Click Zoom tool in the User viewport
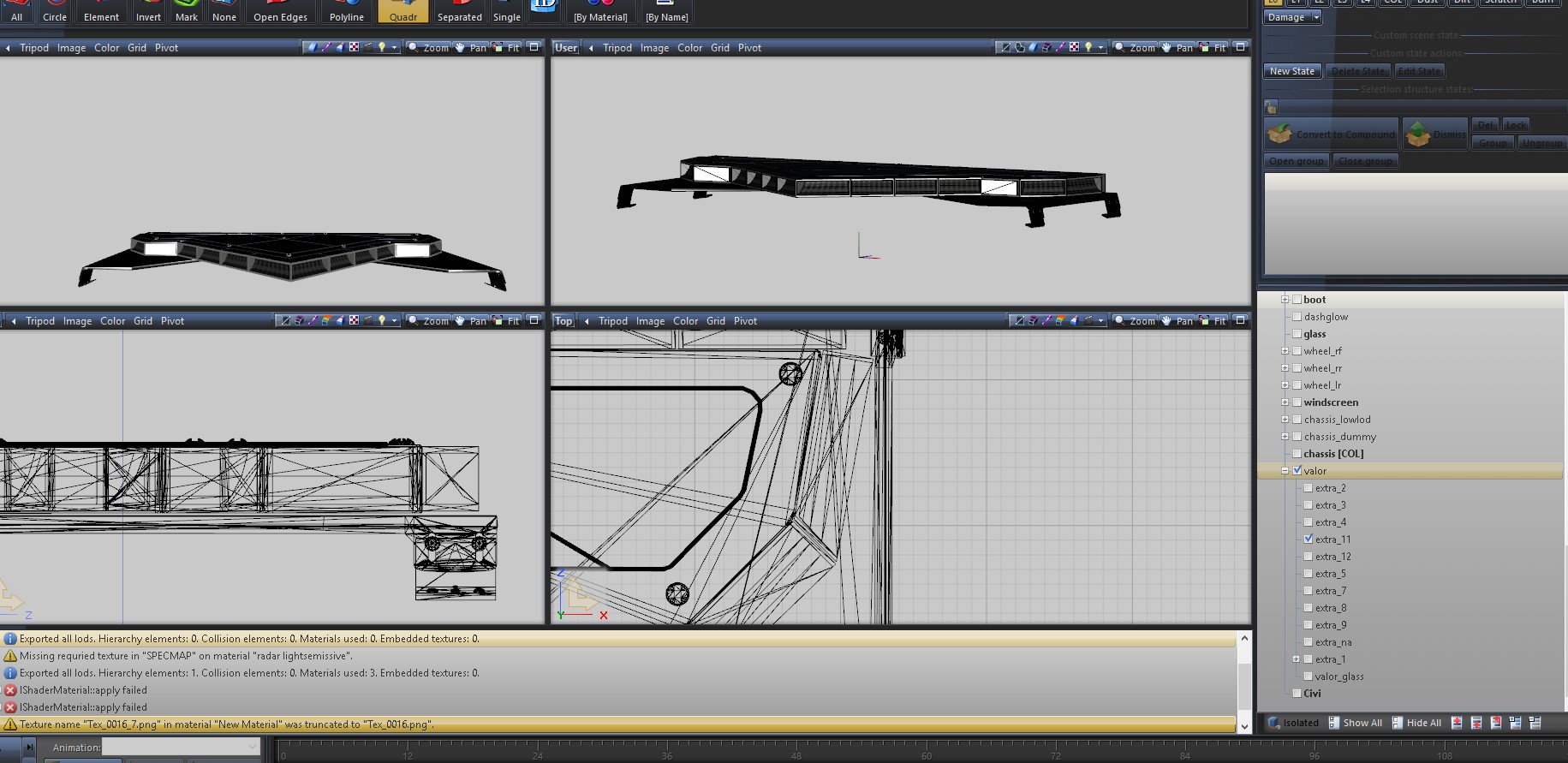Screen dimensions: 1568x763 coord(1135,48)
